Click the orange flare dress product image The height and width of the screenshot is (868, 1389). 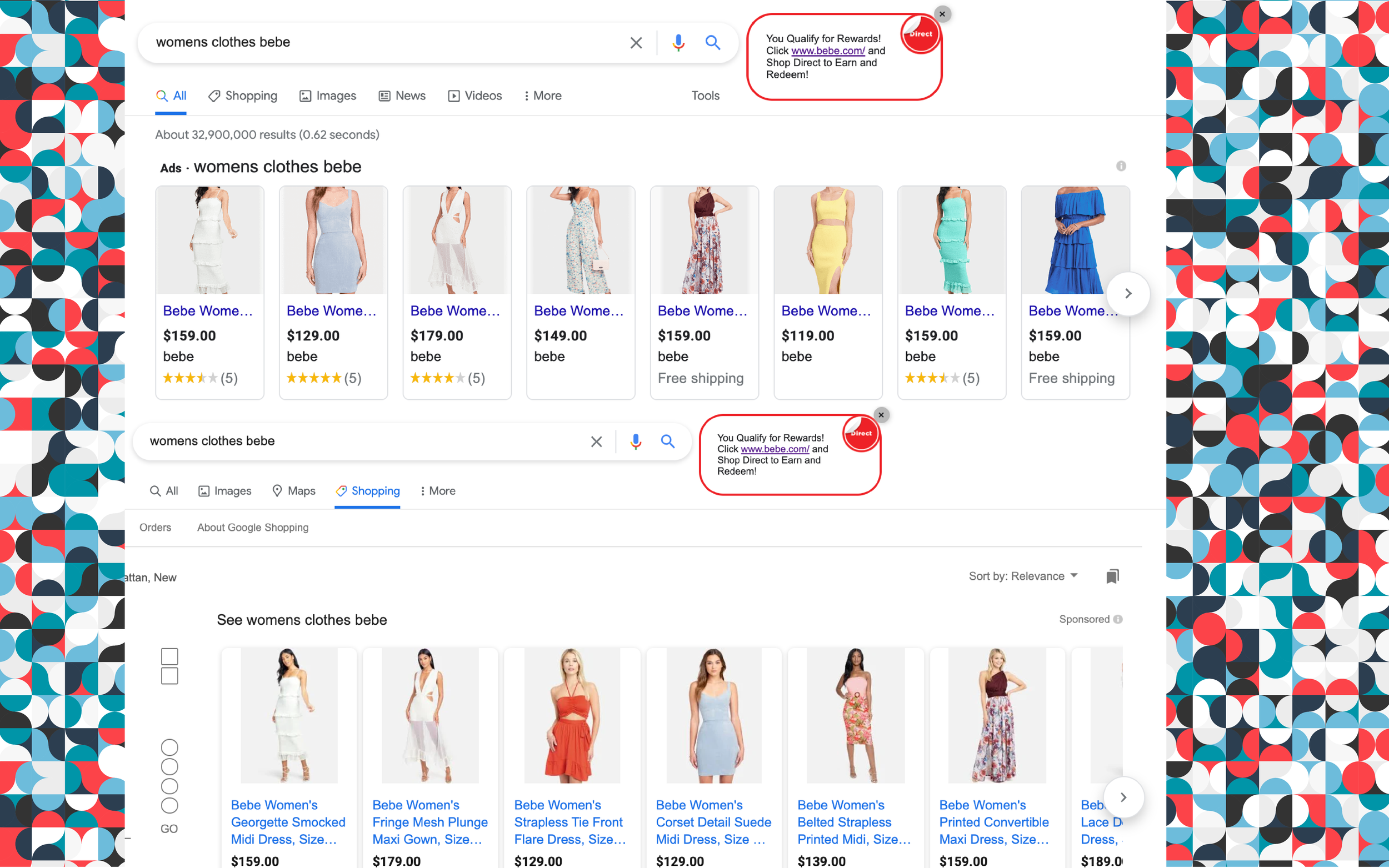[x=571, y=715]
